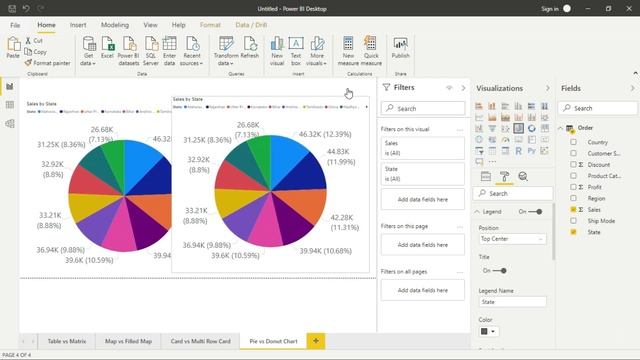Open the Data / Drill ribbon tab
The image size is (640, 360).
coord(251,25)
